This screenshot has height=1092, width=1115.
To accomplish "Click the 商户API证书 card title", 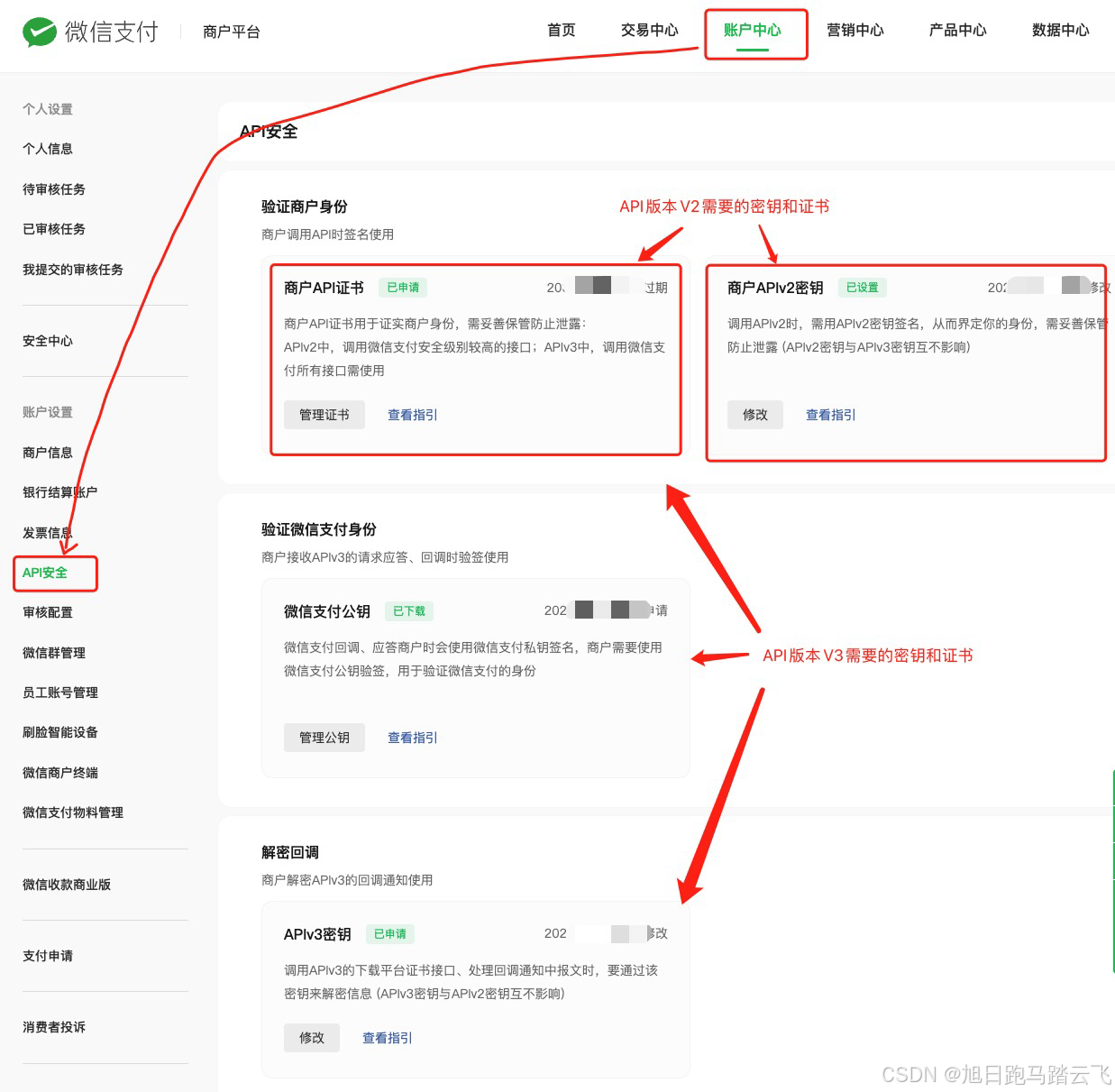I will [324, 288].
